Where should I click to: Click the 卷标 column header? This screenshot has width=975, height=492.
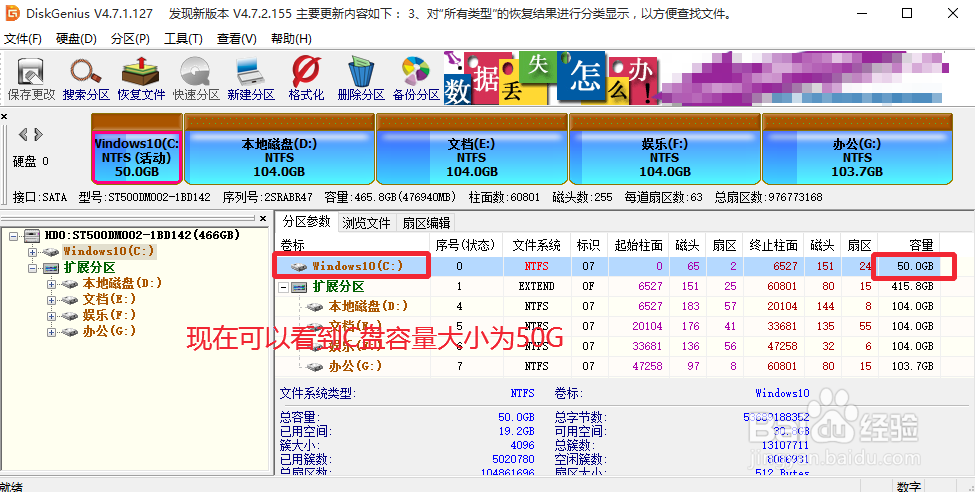click(x=353, y=245)
